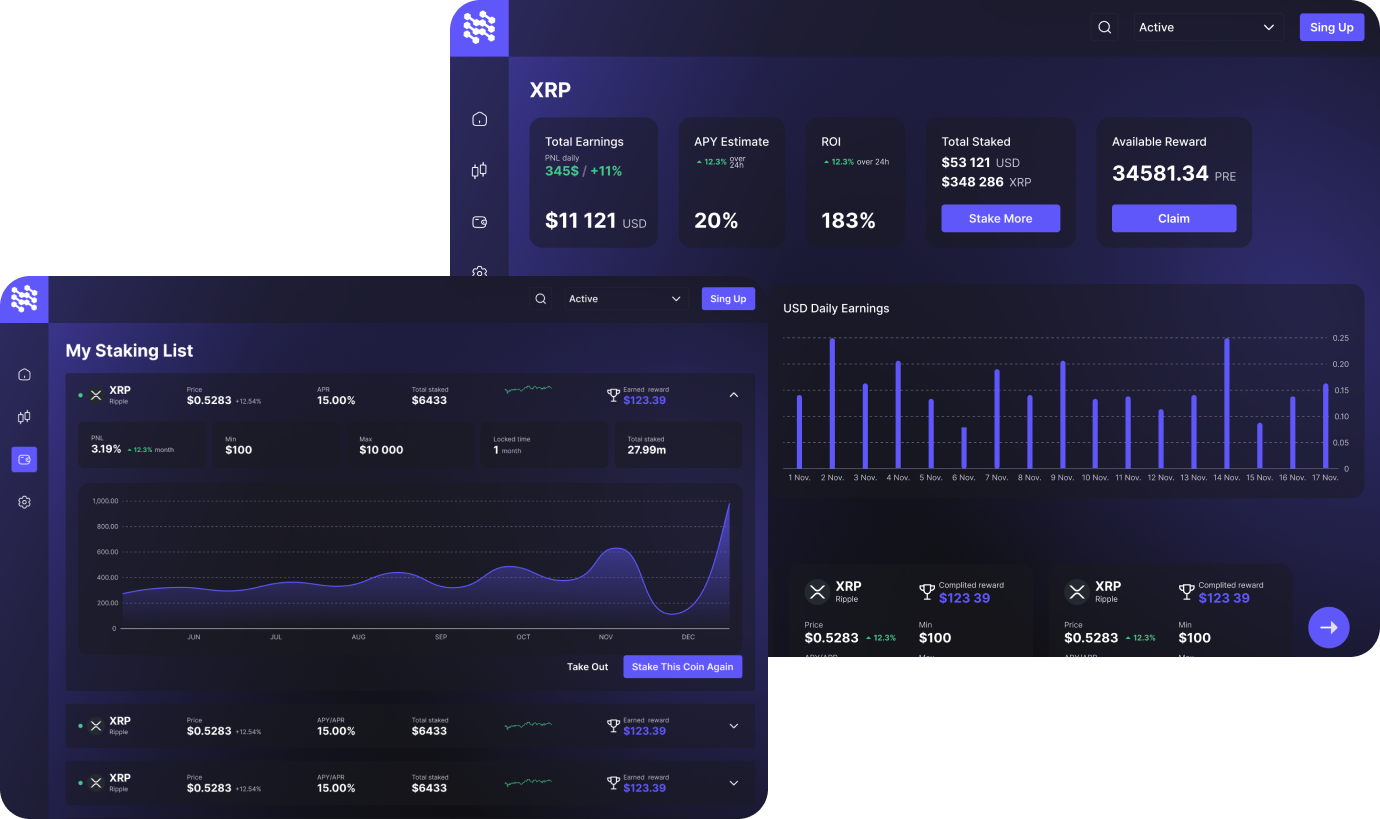Click the Claim reward button
The image size is (1380, 819).
[1173, 218]
